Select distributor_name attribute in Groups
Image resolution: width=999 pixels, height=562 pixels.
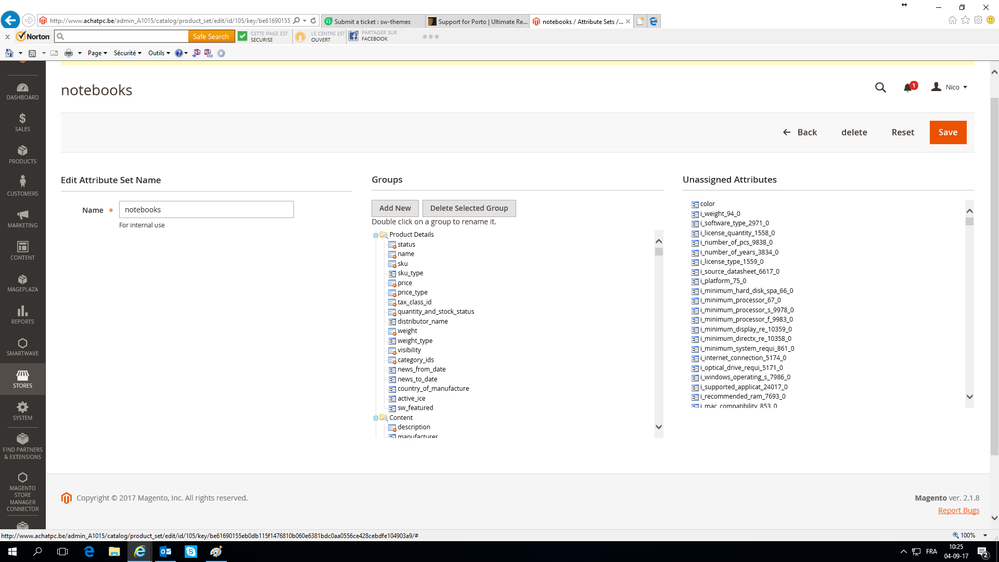point(422,322)
